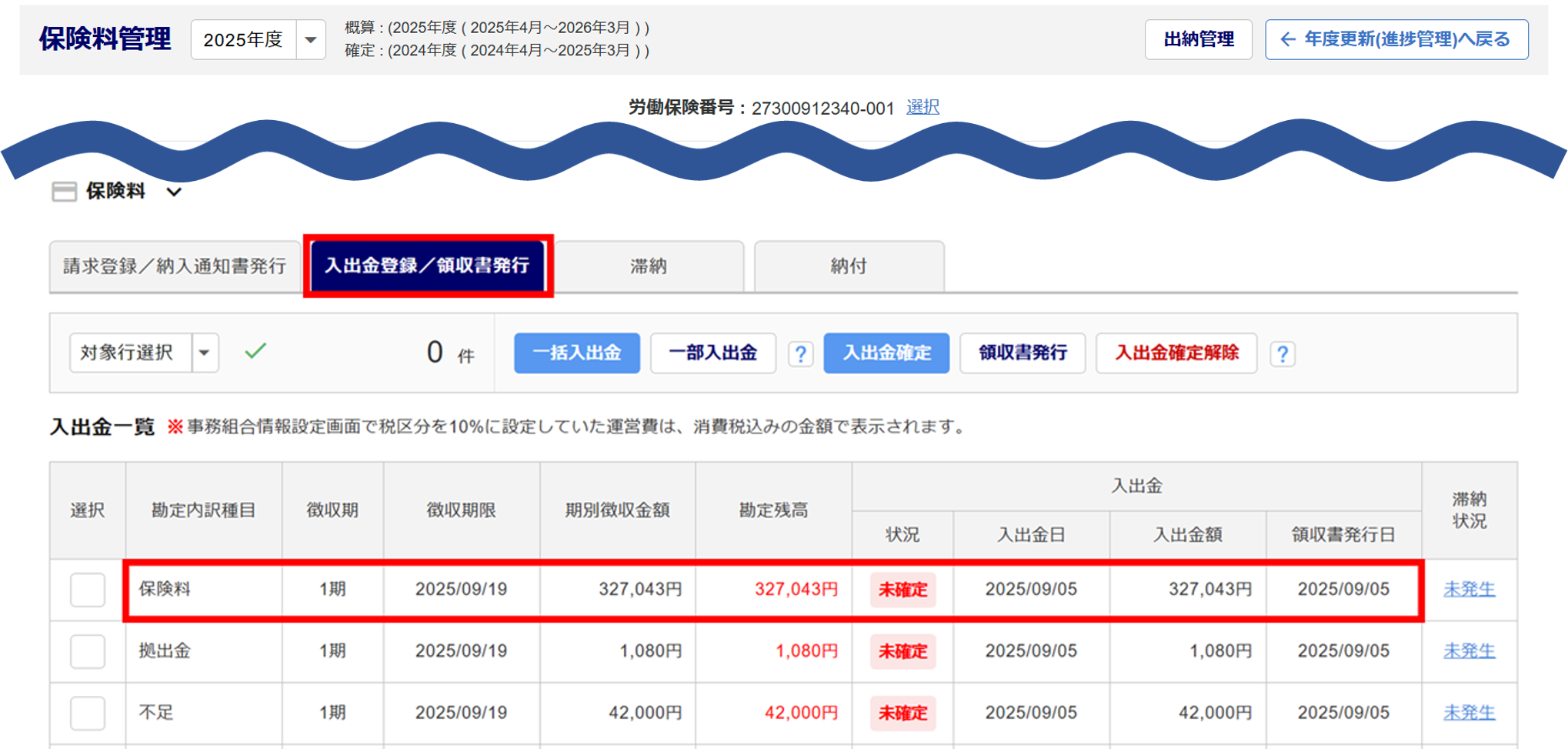Open the 2025年度 fiscal year dropdown
Image resolution: width=1568 pixels, height=749 pixels.
tap(310, 40)
